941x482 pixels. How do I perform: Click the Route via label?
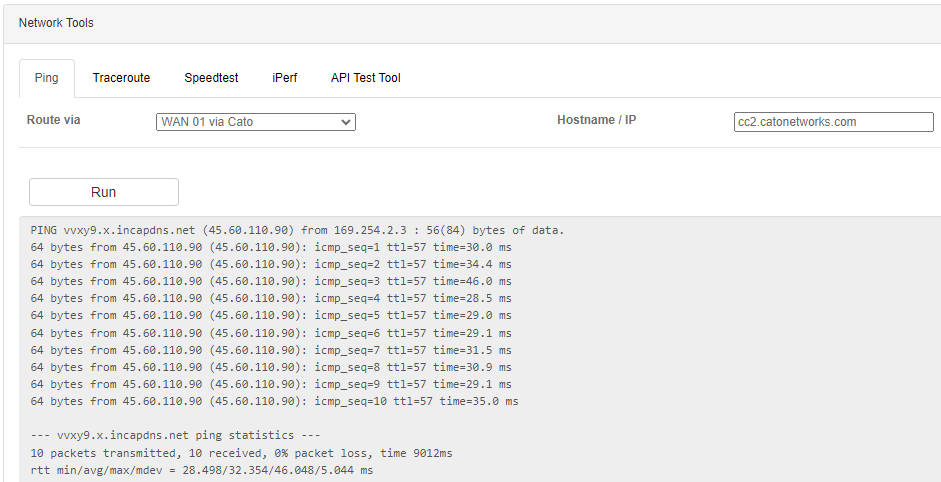tap(53, 120)
